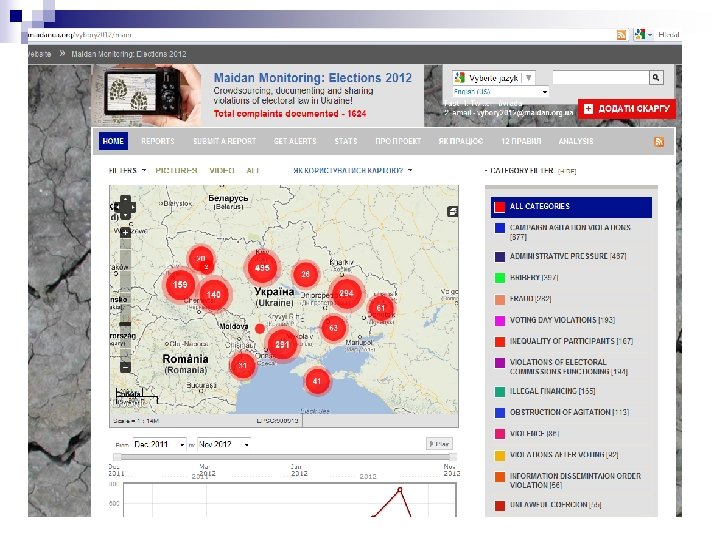
Task: Open the Analysis tab
Action: point(576,141)
